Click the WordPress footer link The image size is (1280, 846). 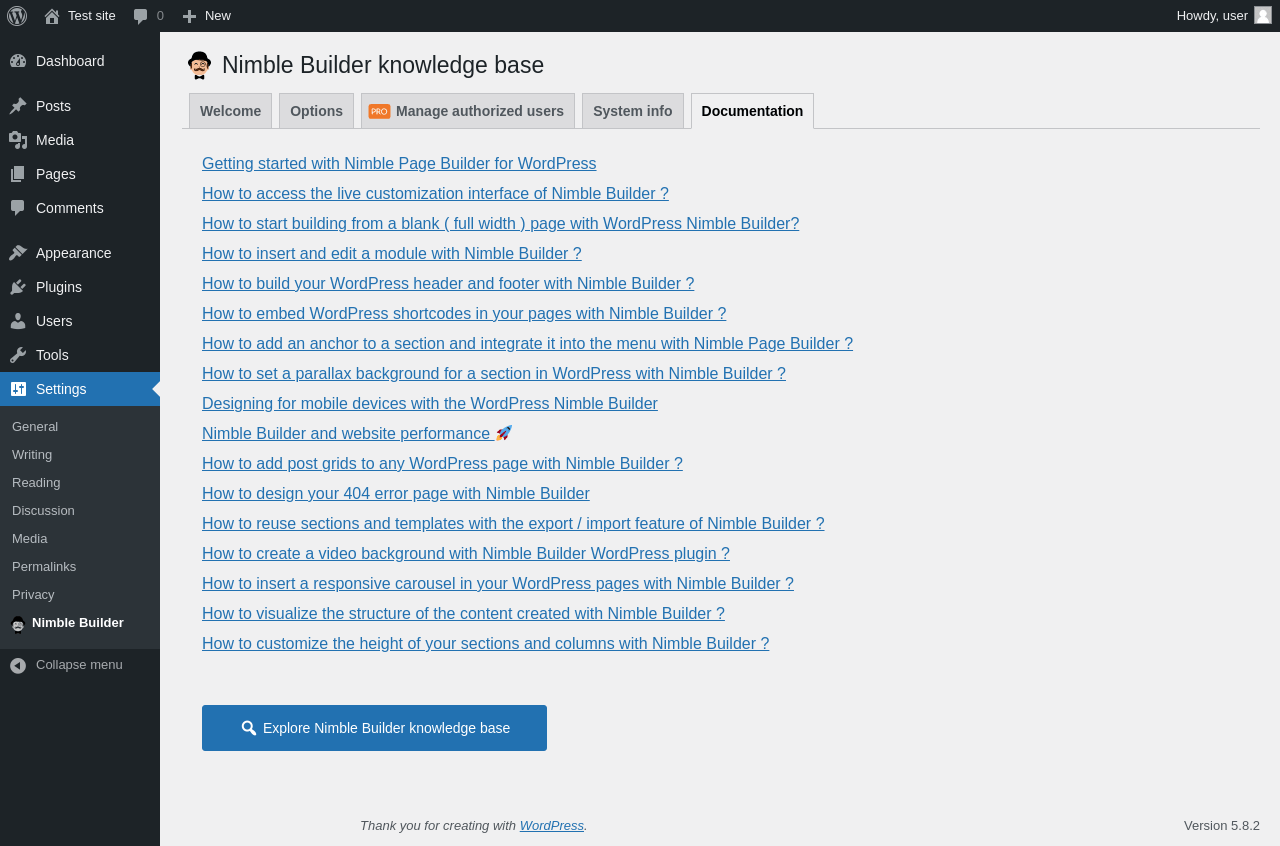551,825
